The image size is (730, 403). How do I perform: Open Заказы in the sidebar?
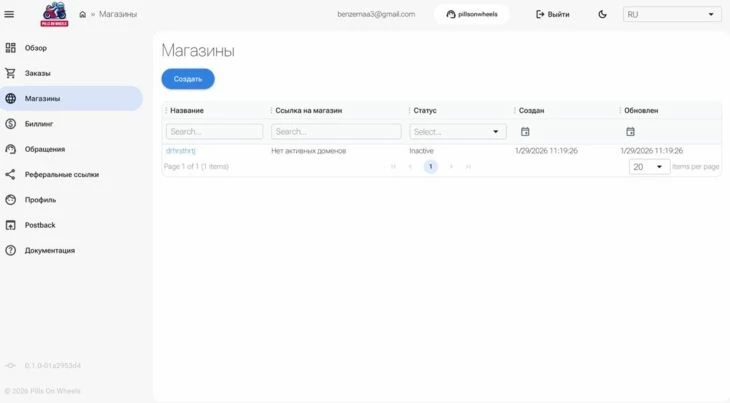click(37, 73)
